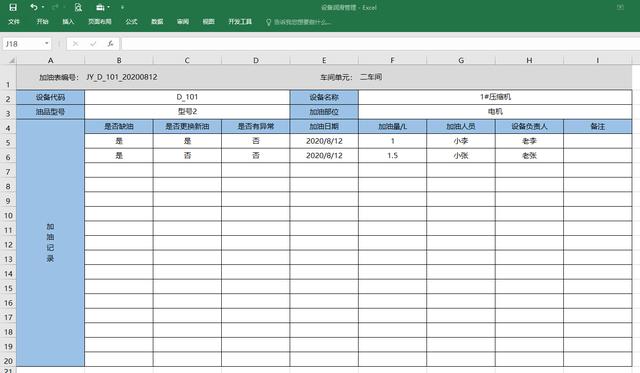Viewport: 640px width, 373px height.
Task: Click the 小李 cell
Action: tap(461, 141)
